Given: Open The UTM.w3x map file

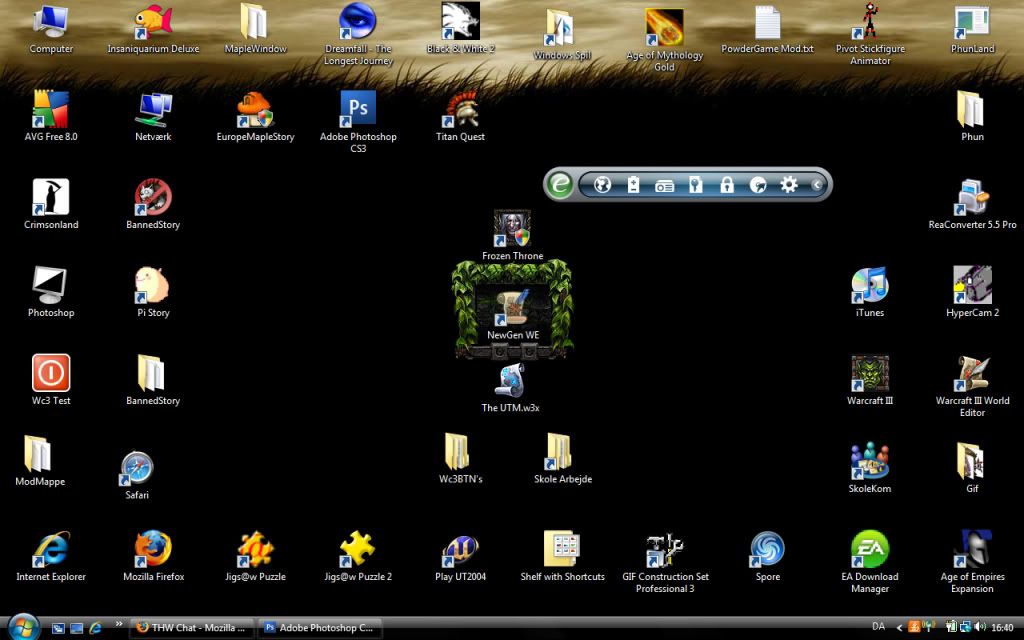Looking at the screenshot, I should pos(511,388).
